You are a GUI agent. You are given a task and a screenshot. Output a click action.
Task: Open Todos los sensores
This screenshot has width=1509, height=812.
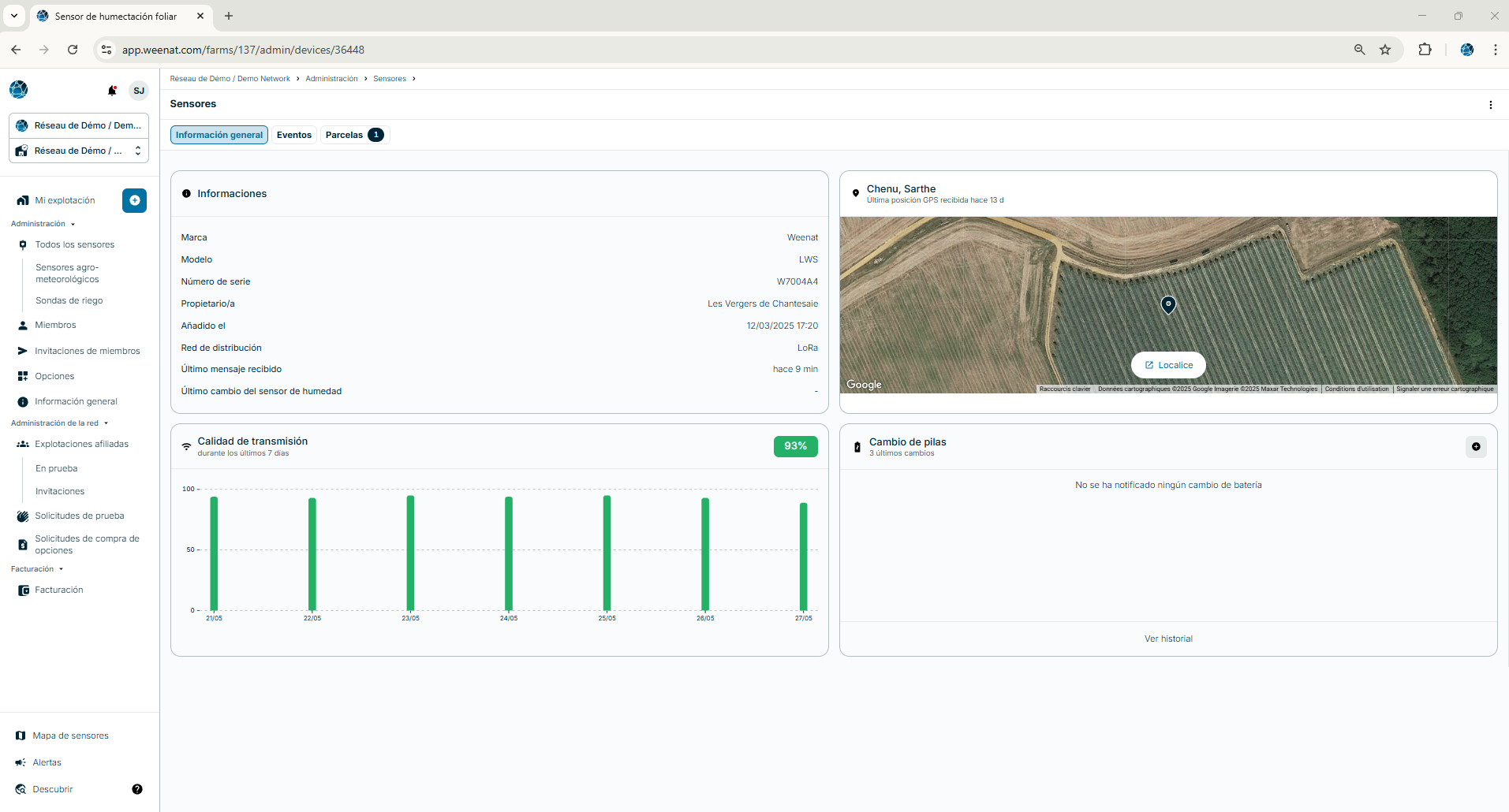(x=75, y=244)
